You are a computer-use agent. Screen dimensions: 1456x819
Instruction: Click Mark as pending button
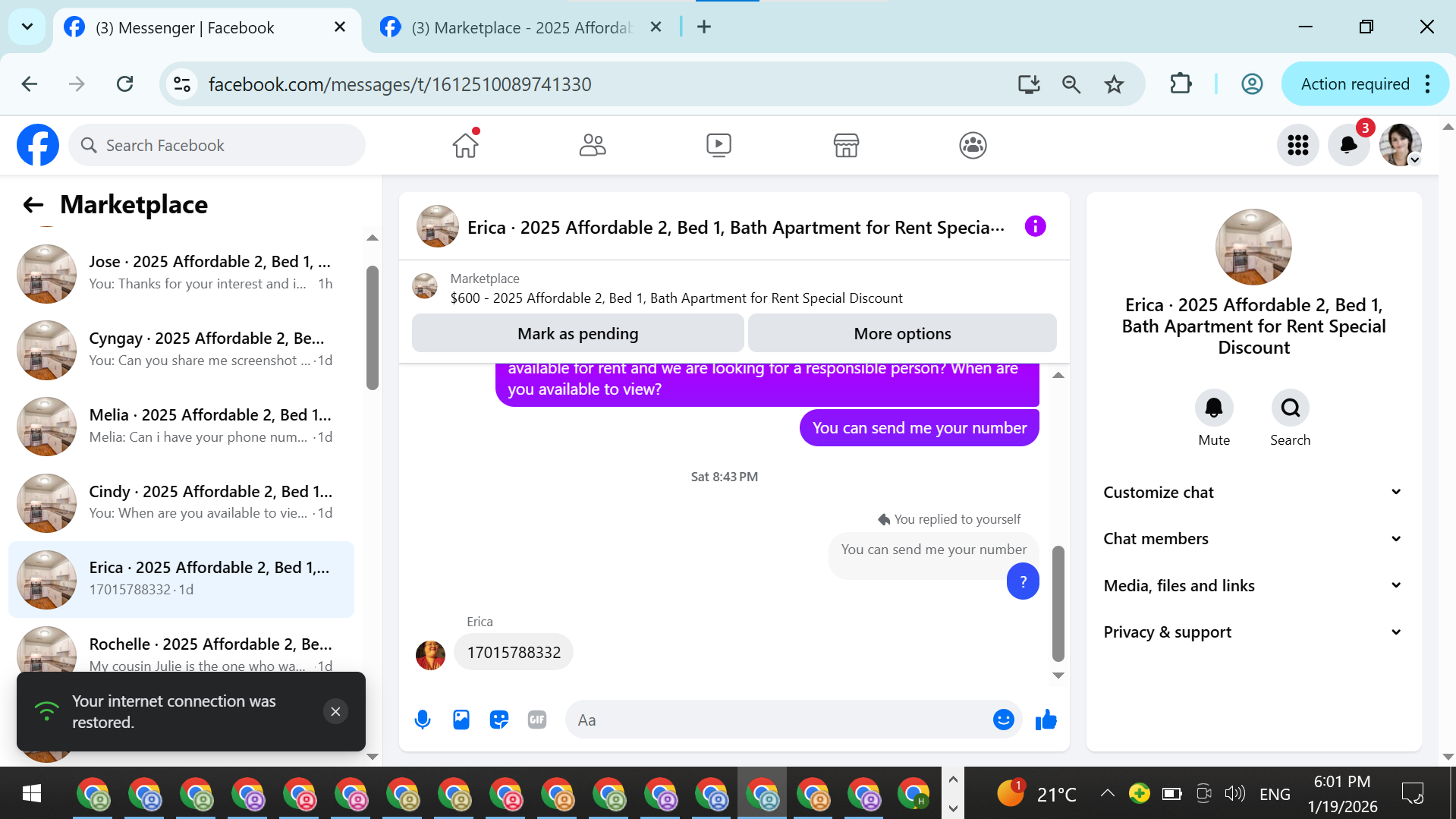tap(577, 334)
